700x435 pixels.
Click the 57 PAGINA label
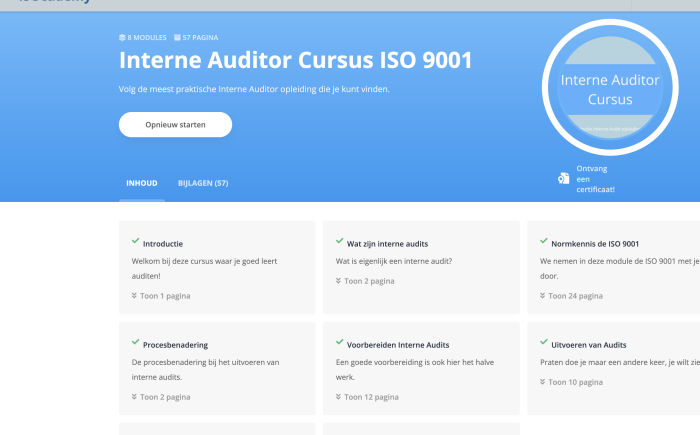[200, 38]
